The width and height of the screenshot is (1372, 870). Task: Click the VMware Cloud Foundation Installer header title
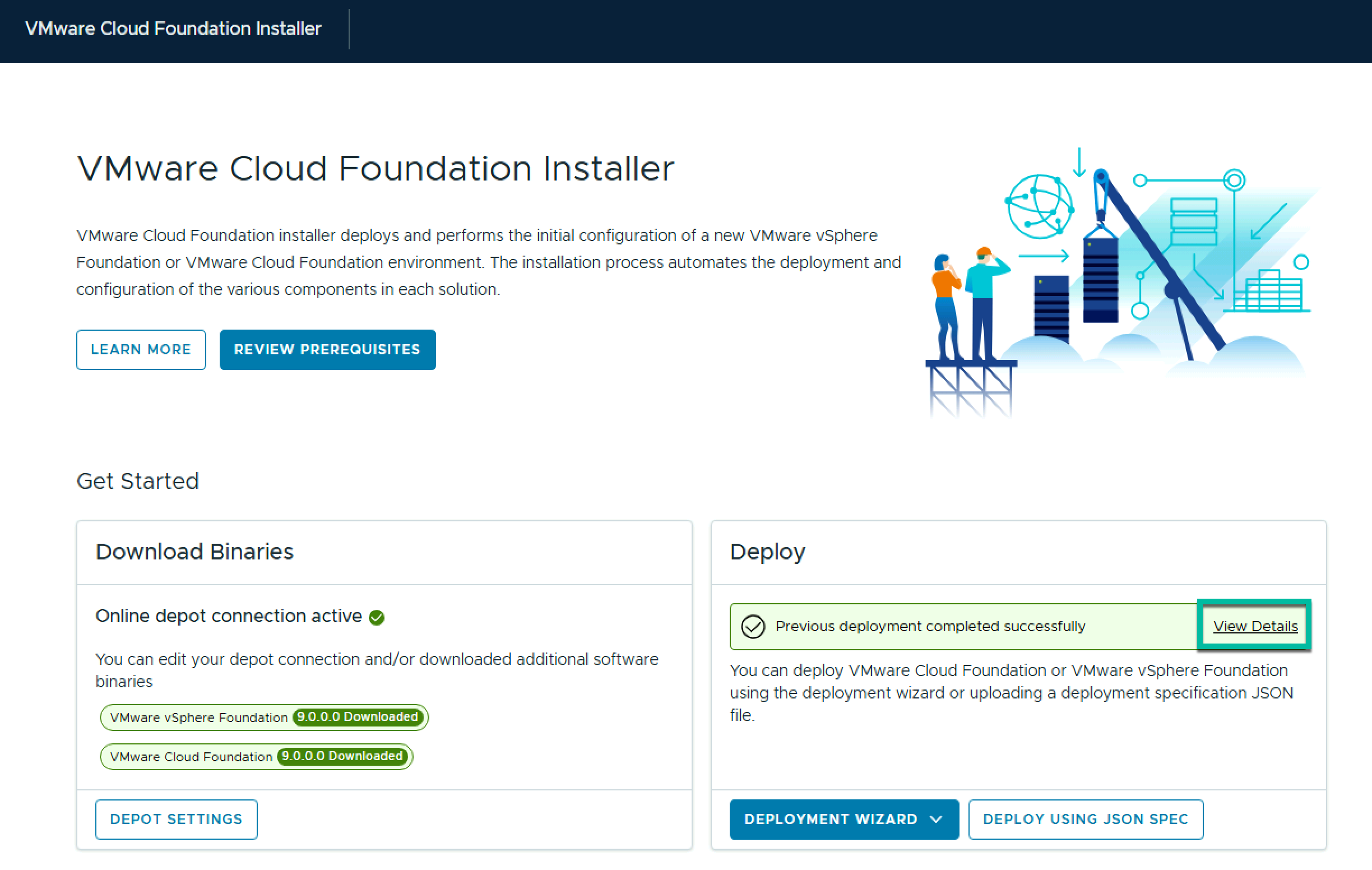point(173,29)
